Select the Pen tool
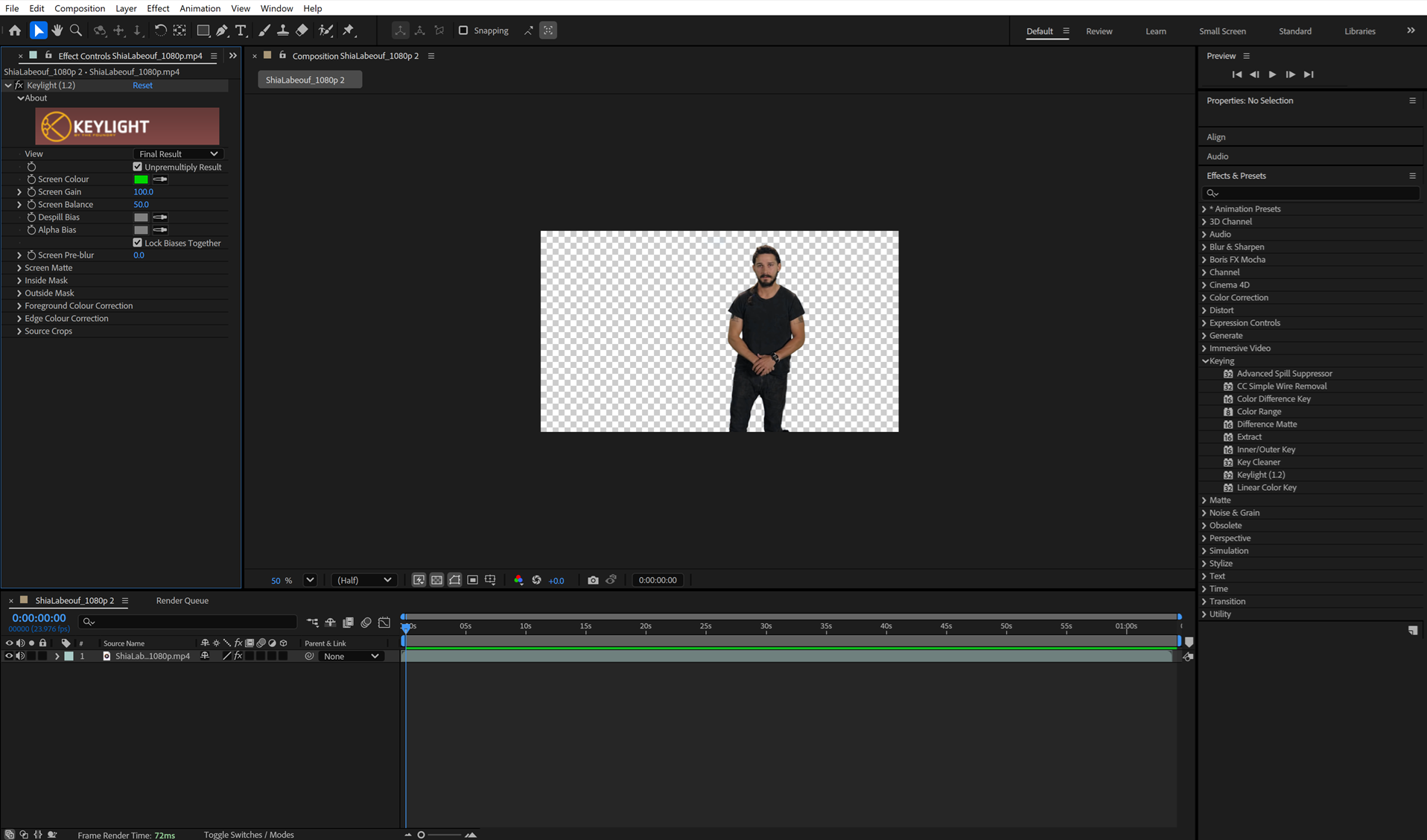 coord(221,30)
